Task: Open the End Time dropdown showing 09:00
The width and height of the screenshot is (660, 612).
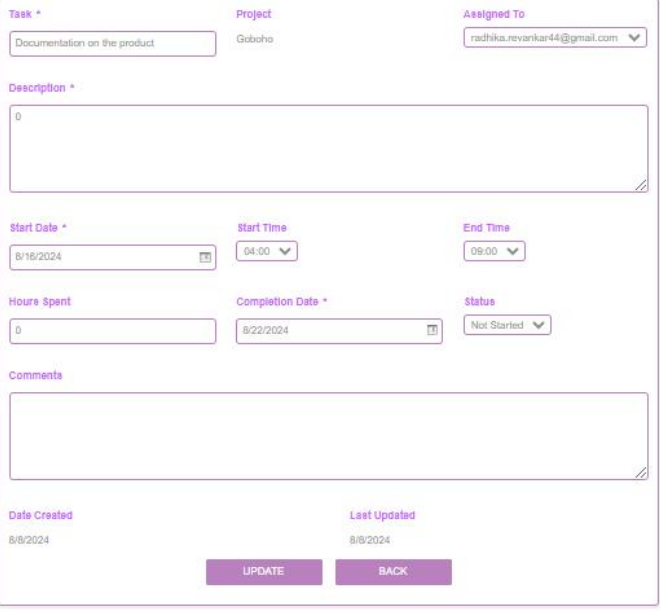Action: [x=495, y=252]
